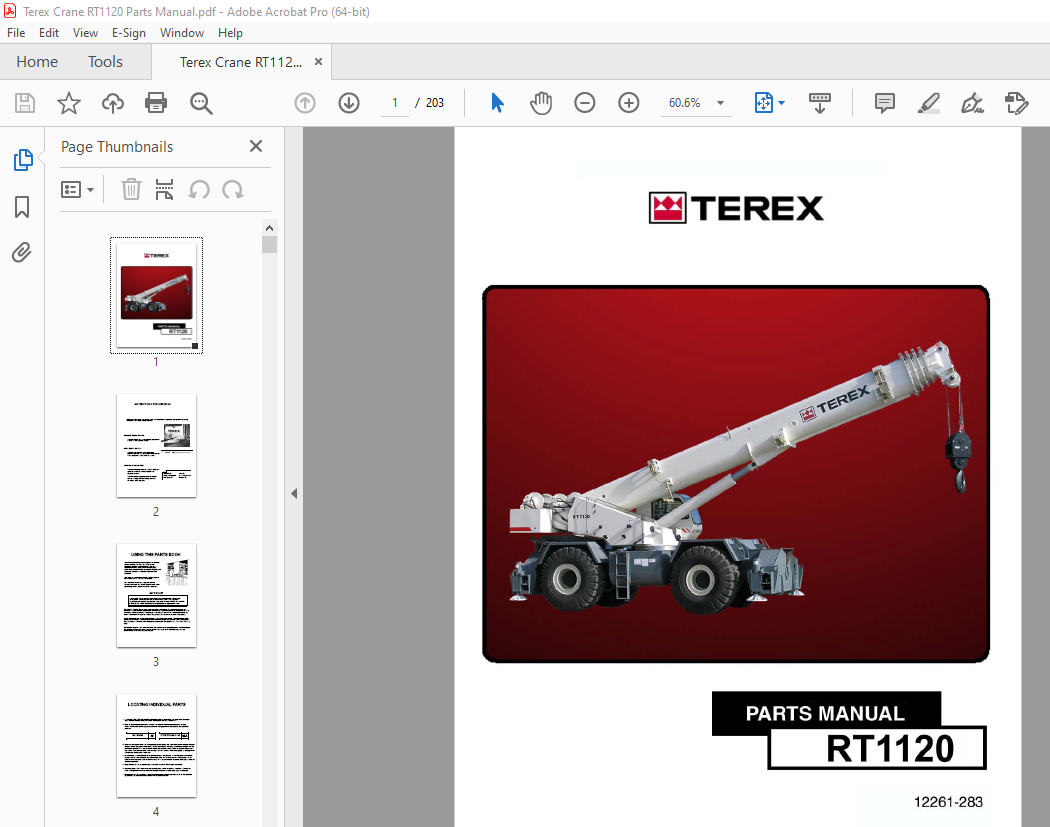Expand the fit page options dropdown arrow
This screenshot has height=827, width=1050.
coord(781,103)
